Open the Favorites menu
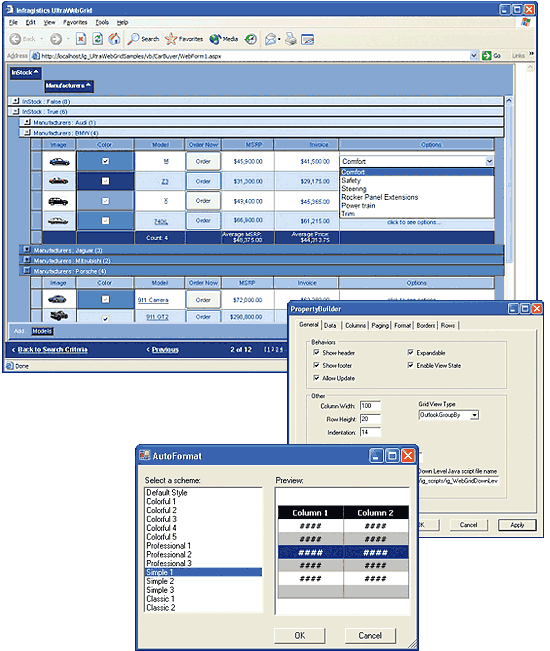Image resolution: width=550 pixels, height=651 pixels. click(75, 22)
